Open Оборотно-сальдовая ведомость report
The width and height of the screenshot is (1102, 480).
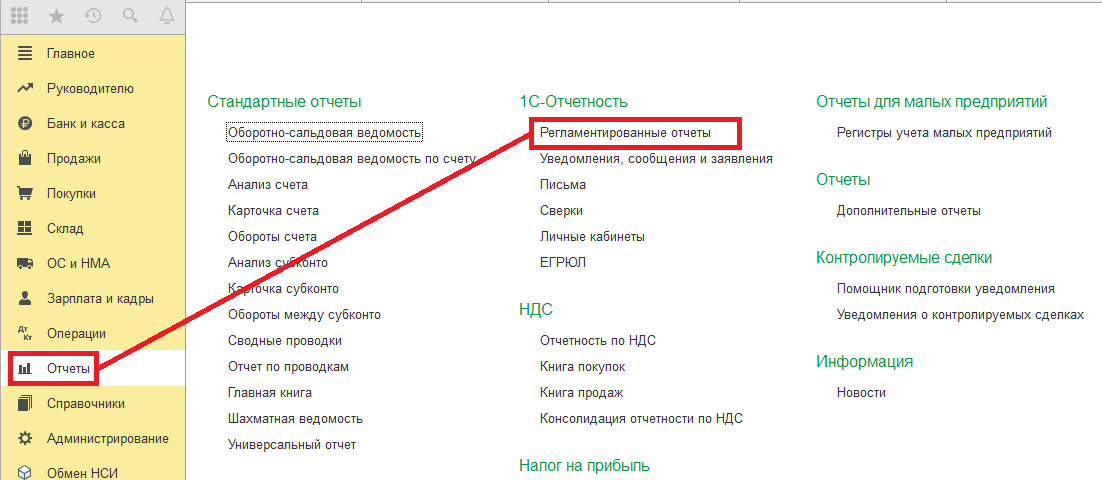click(x=325, y=132)
